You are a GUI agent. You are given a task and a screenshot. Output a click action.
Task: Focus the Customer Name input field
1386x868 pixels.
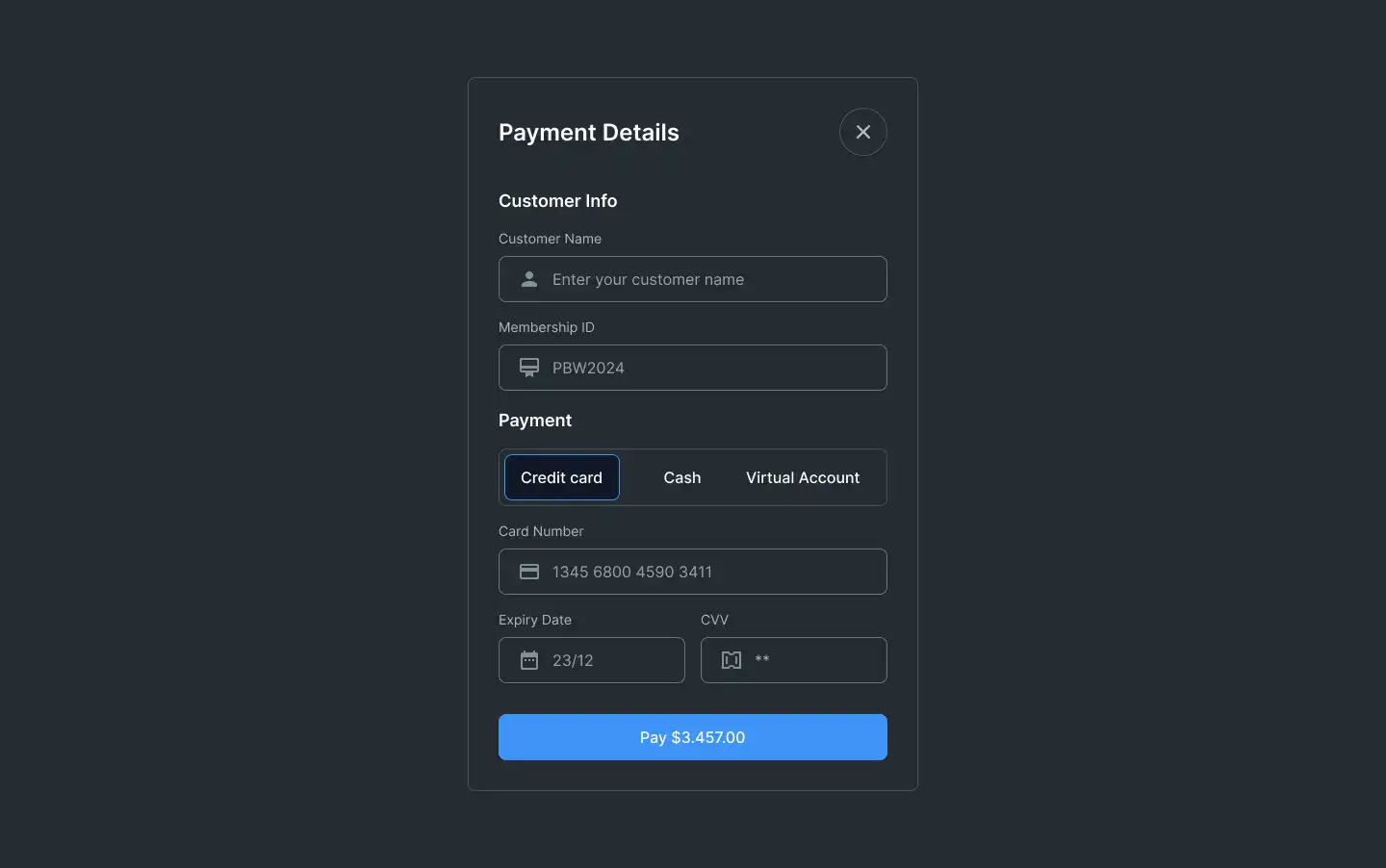693,279
